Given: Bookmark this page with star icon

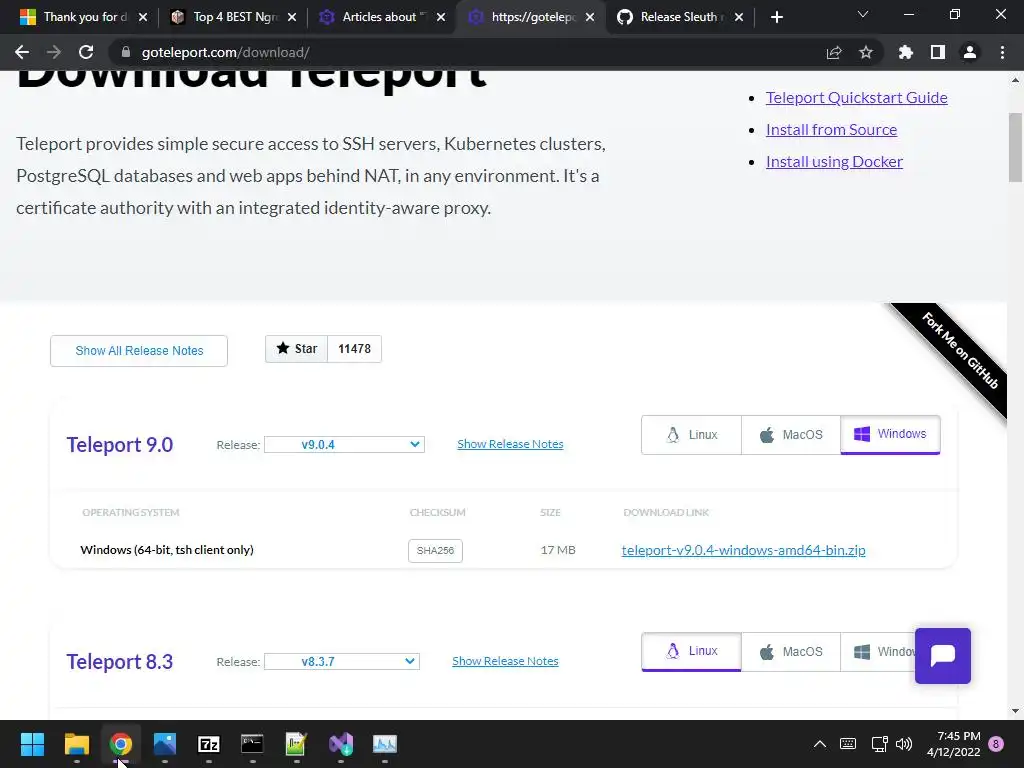Looking at the screenshot, I should point(866,52).
